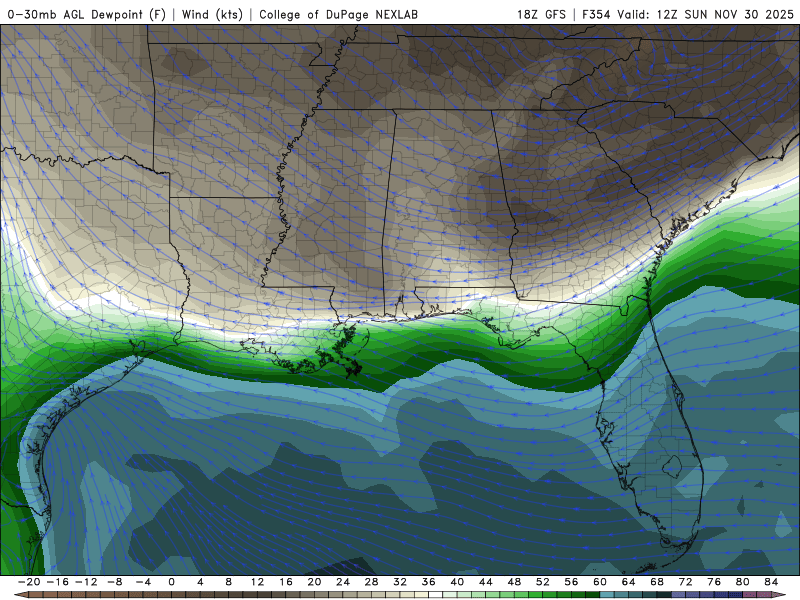The height and width of the screenshot is (600, 800).
Task: Click the '18Z GFS' model run label
Action: pos(541,14)
